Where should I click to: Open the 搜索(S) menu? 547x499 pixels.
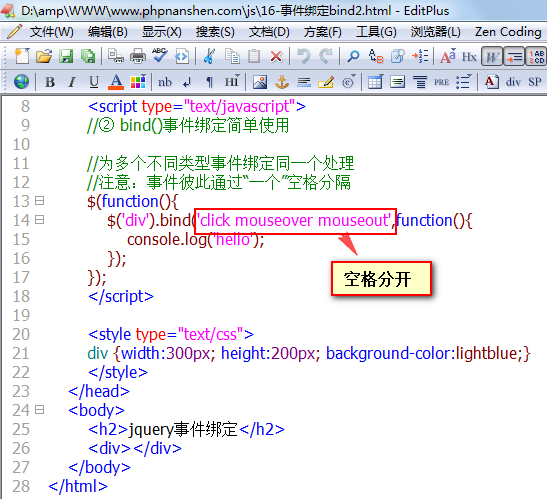point(215,32)
